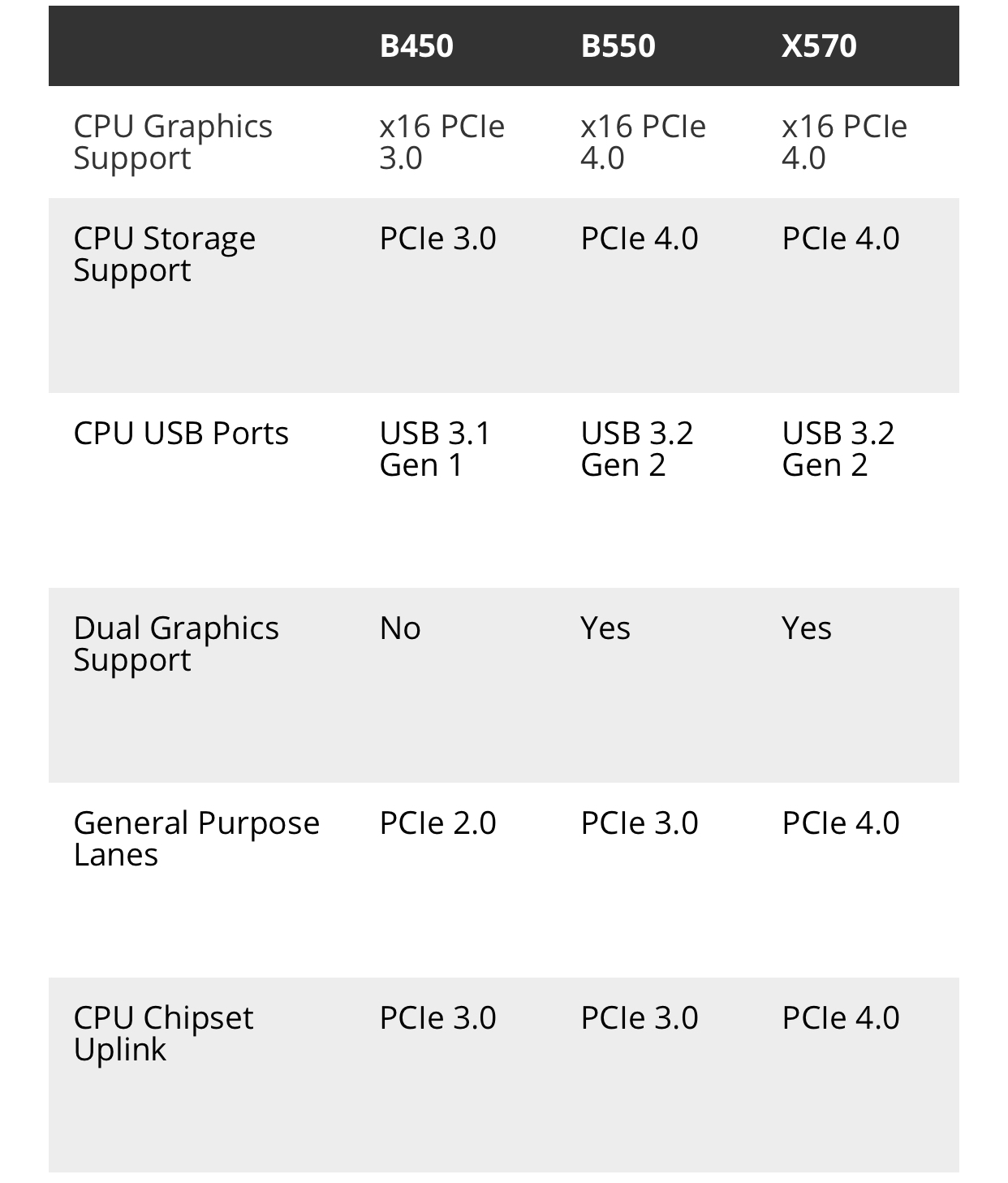The image size is (1008, 1183).
Task: Click B450 x16 PCIe 3.0 graphics cell
Action: [x=442, y=142]
